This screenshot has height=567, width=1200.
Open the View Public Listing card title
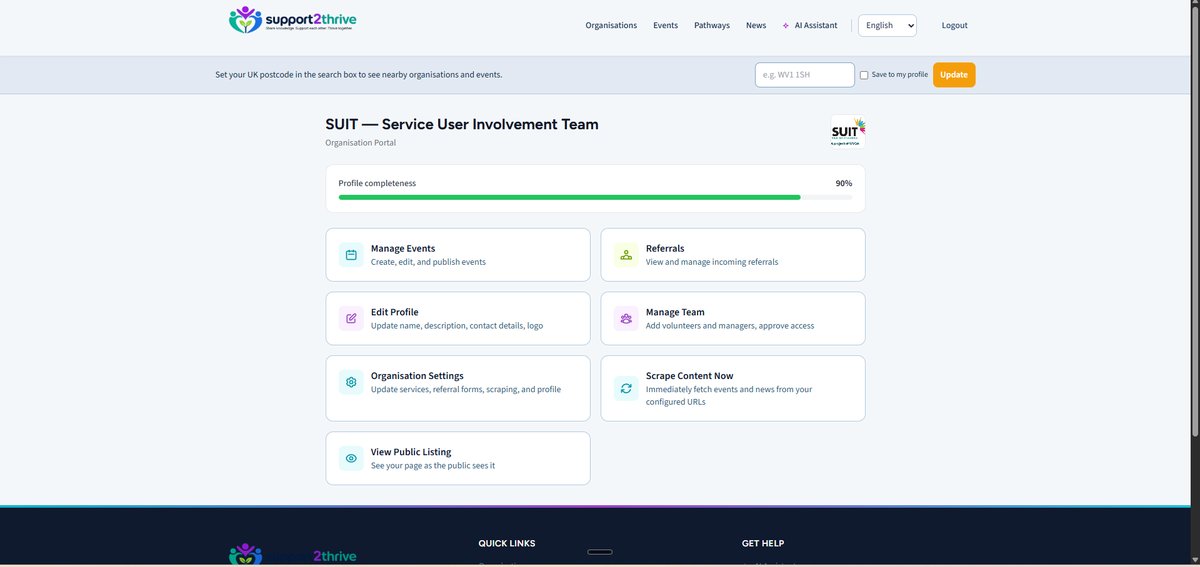pos(411,452)
